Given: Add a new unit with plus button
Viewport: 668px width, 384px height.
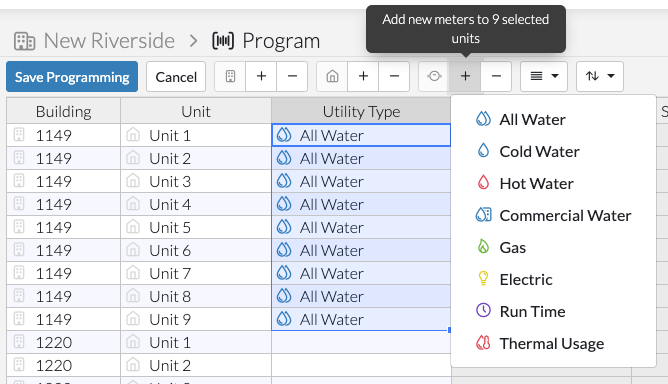Looking at the screenshot, I should [363, 76].
